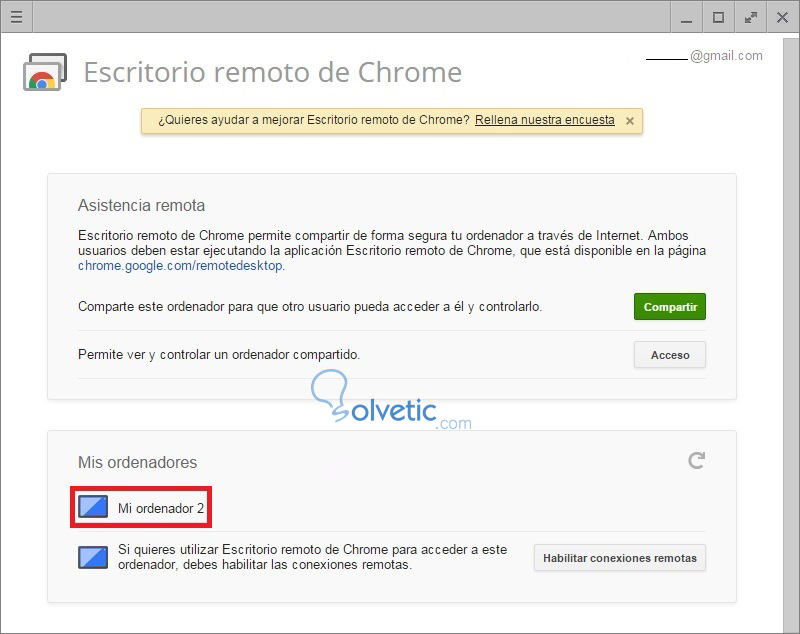Click the 'Mis ordenadores' heading
The image size is (800, 634).
pos(137,463)
